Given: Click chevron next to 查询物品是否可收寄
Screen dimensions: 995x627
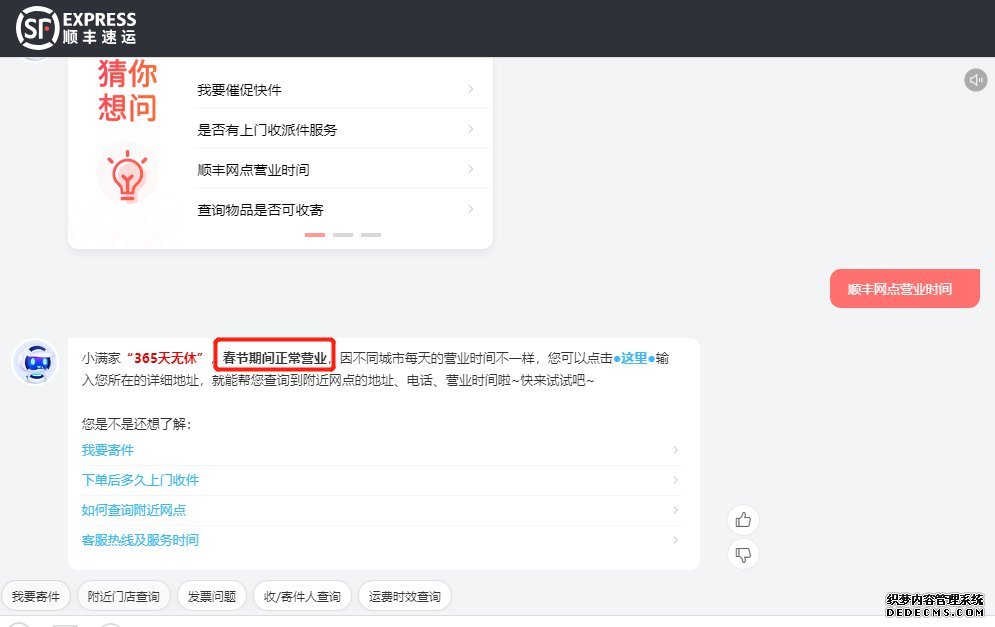Looking at the screenshot, I should (470, 209).
